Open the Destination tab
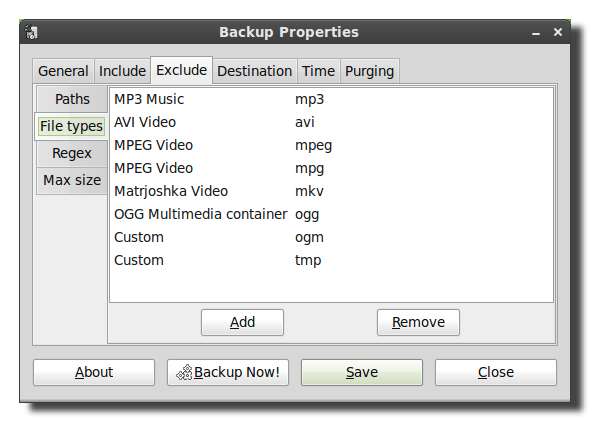 point(254,71)
